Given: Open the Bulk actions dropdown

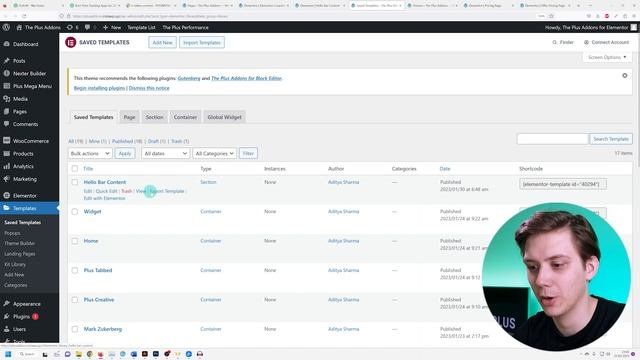Looking at the screenshot, I should (x=90, y=153).
